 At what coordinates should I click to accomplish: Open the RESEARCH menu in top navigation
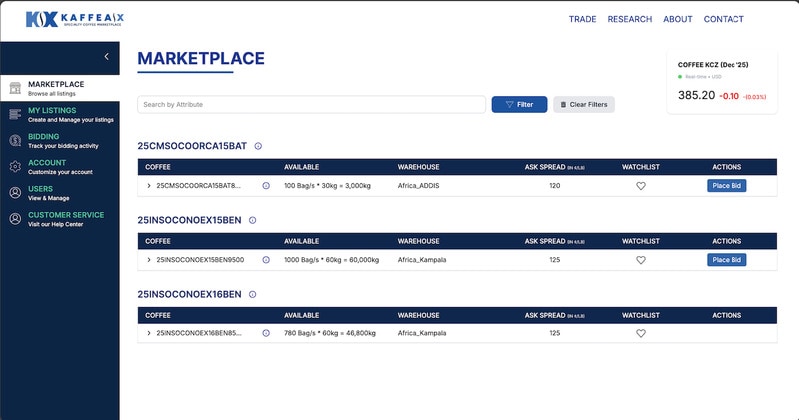(x=629, y=19)
